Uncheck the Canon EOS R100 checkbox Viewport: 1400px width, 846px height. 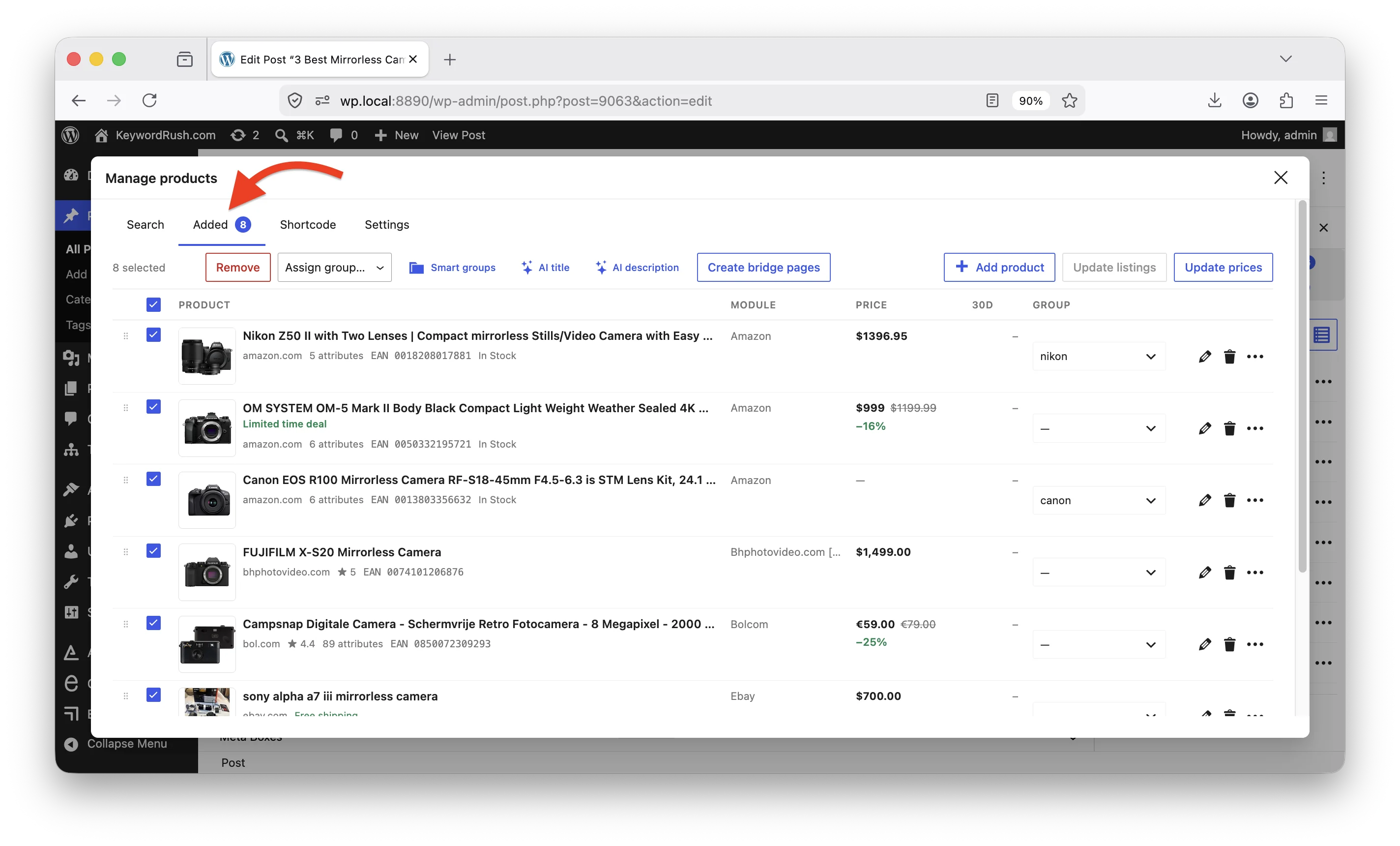pos(153,479)
